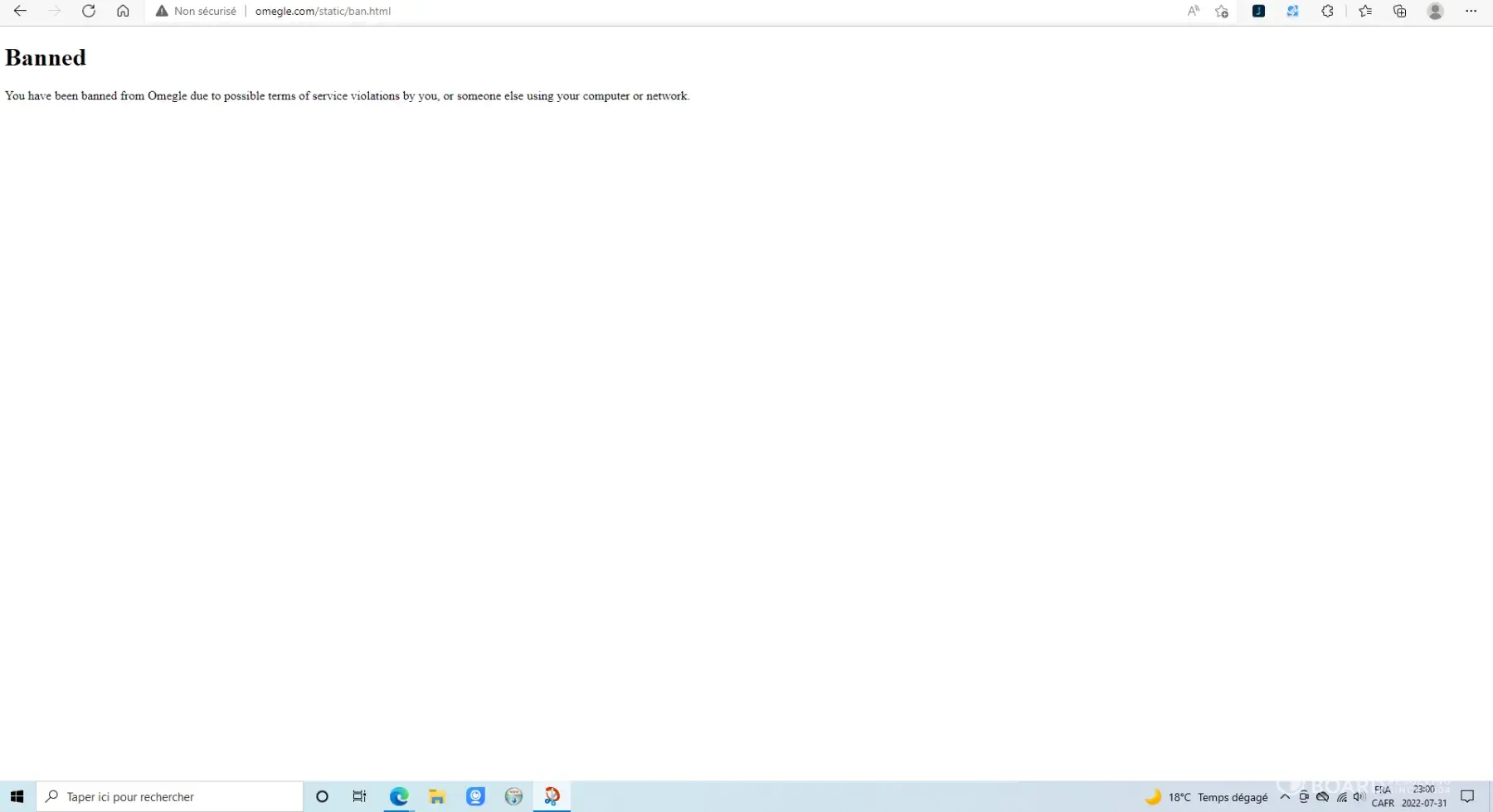Open the Collections panel
This screenshot has height=812, width=1493.
1400,11
